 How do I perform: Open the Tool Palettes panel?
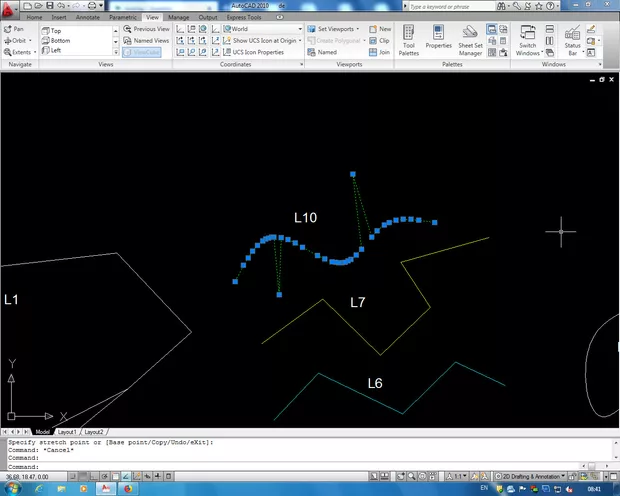coord(410,41)
